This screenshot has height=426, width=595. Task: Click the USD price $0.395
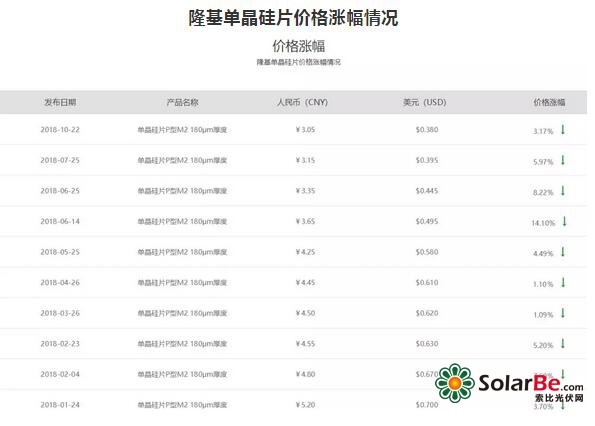point(427,160)
